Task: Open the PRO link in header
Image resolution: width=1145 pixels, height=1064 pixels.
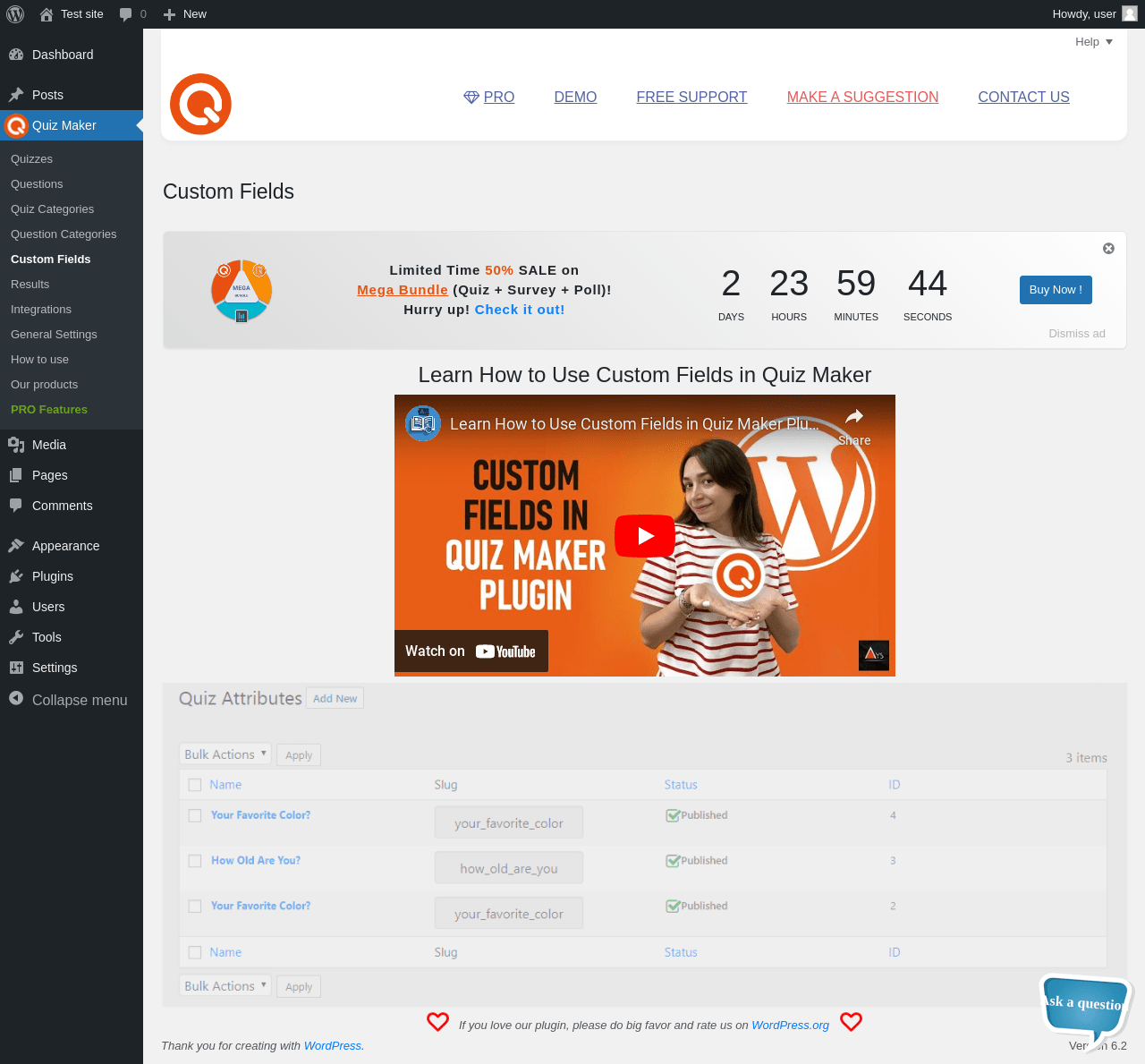Action: click(x=489, y=97)
